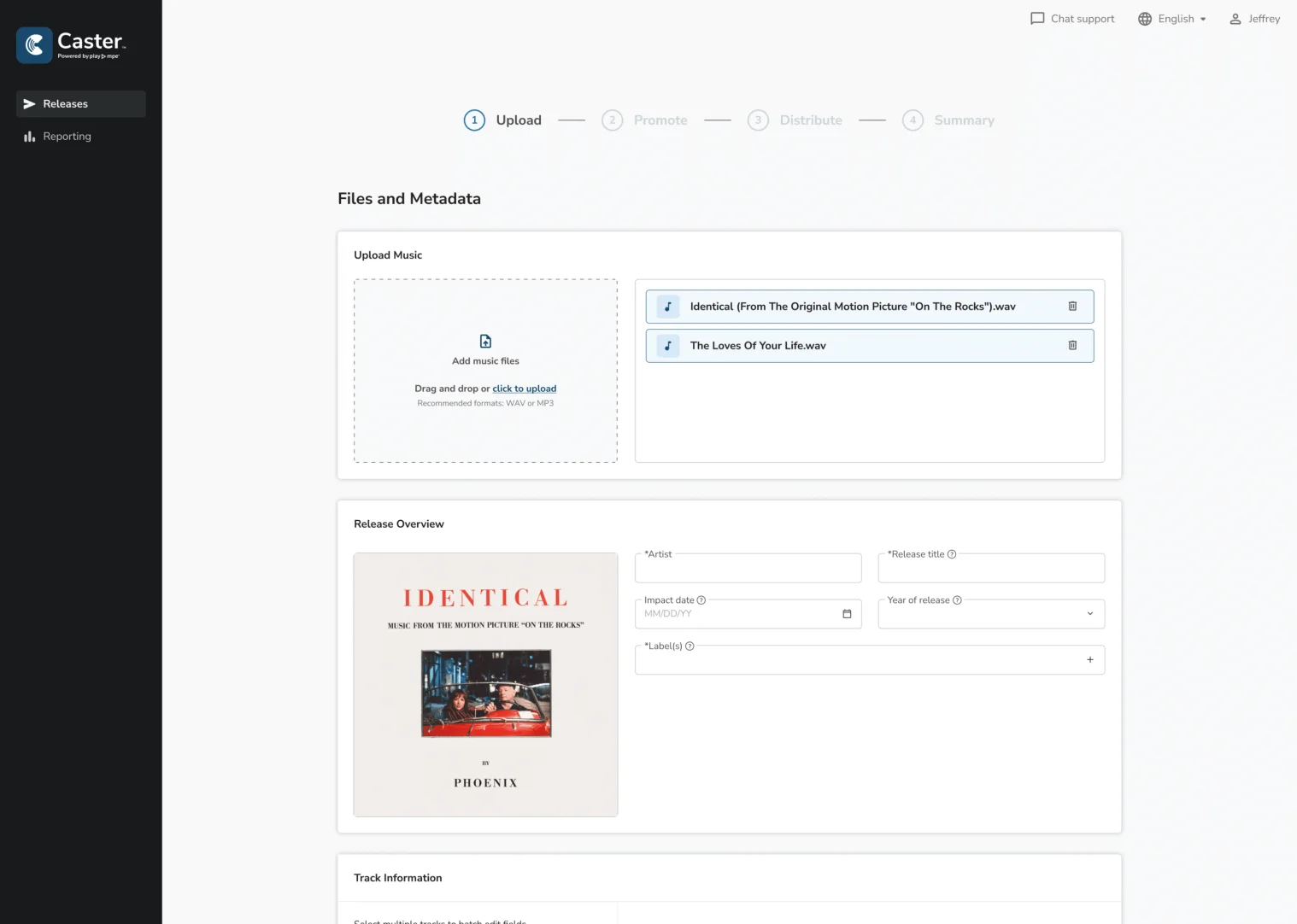Open Reporting from the sidebar menu

pyautogui.click(x=67, y=136)
